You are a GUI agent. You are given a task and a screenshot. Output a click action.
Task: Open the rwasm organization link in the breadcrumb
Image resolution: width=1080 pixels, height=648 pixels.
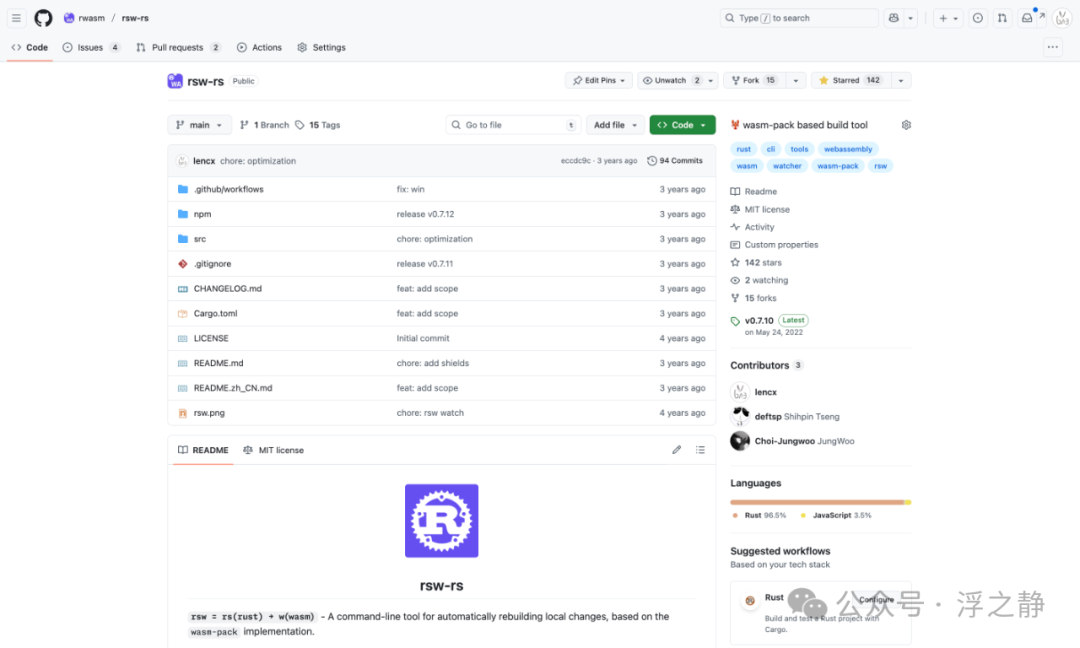92,18
